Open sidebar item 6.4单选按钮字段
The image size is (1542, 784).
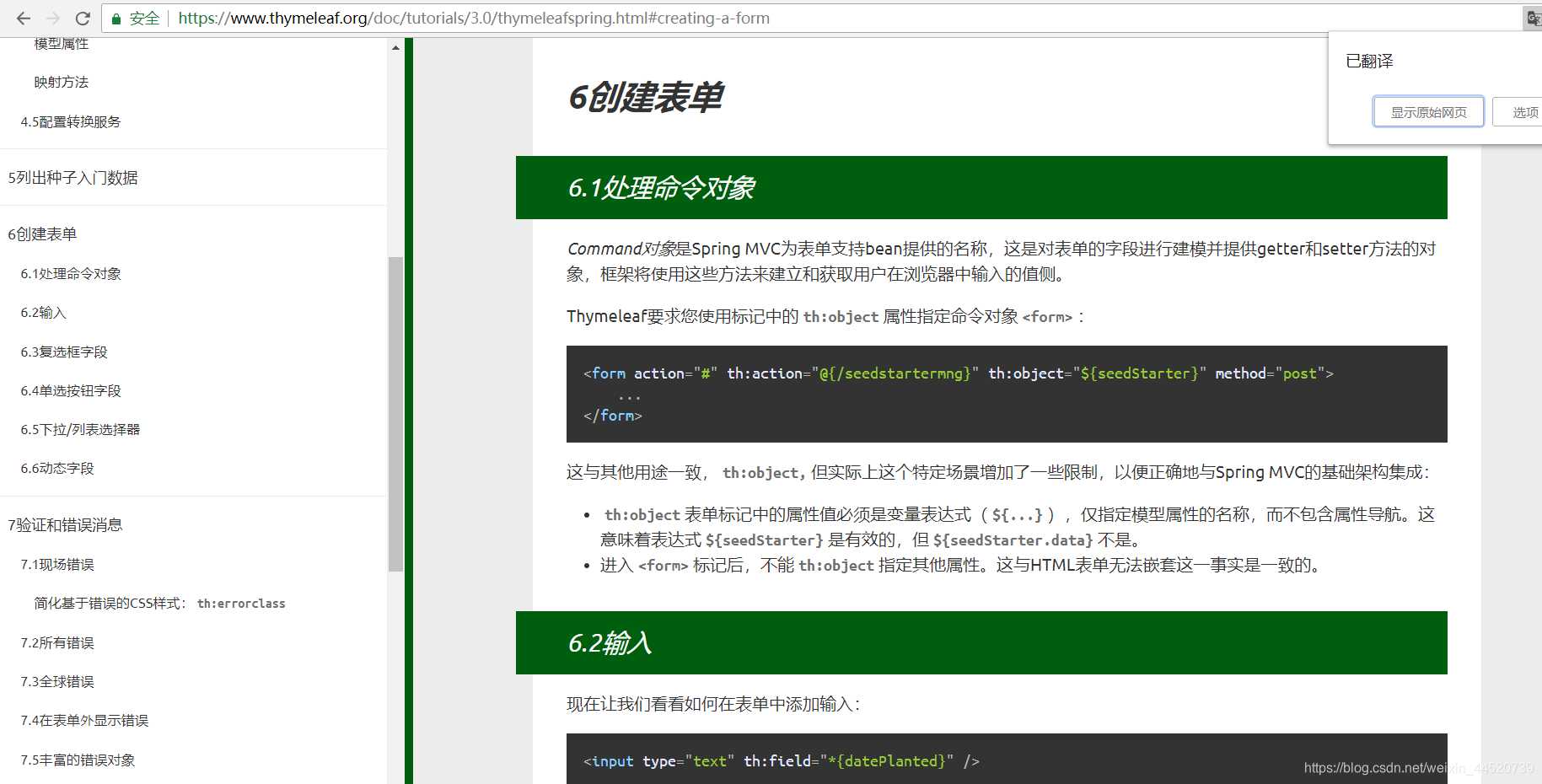pos(71,390)
